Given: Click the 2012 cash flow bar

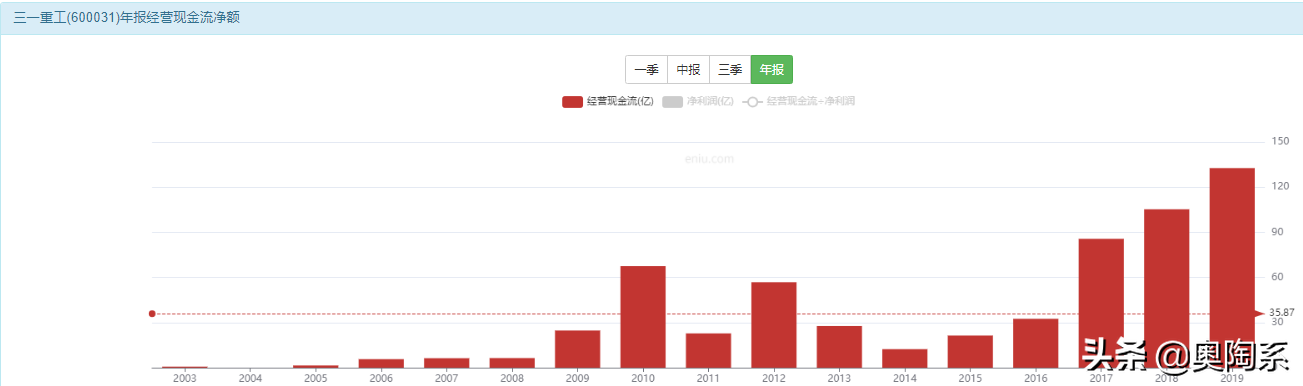Looking at the screenshot, I should click(774, 325).
